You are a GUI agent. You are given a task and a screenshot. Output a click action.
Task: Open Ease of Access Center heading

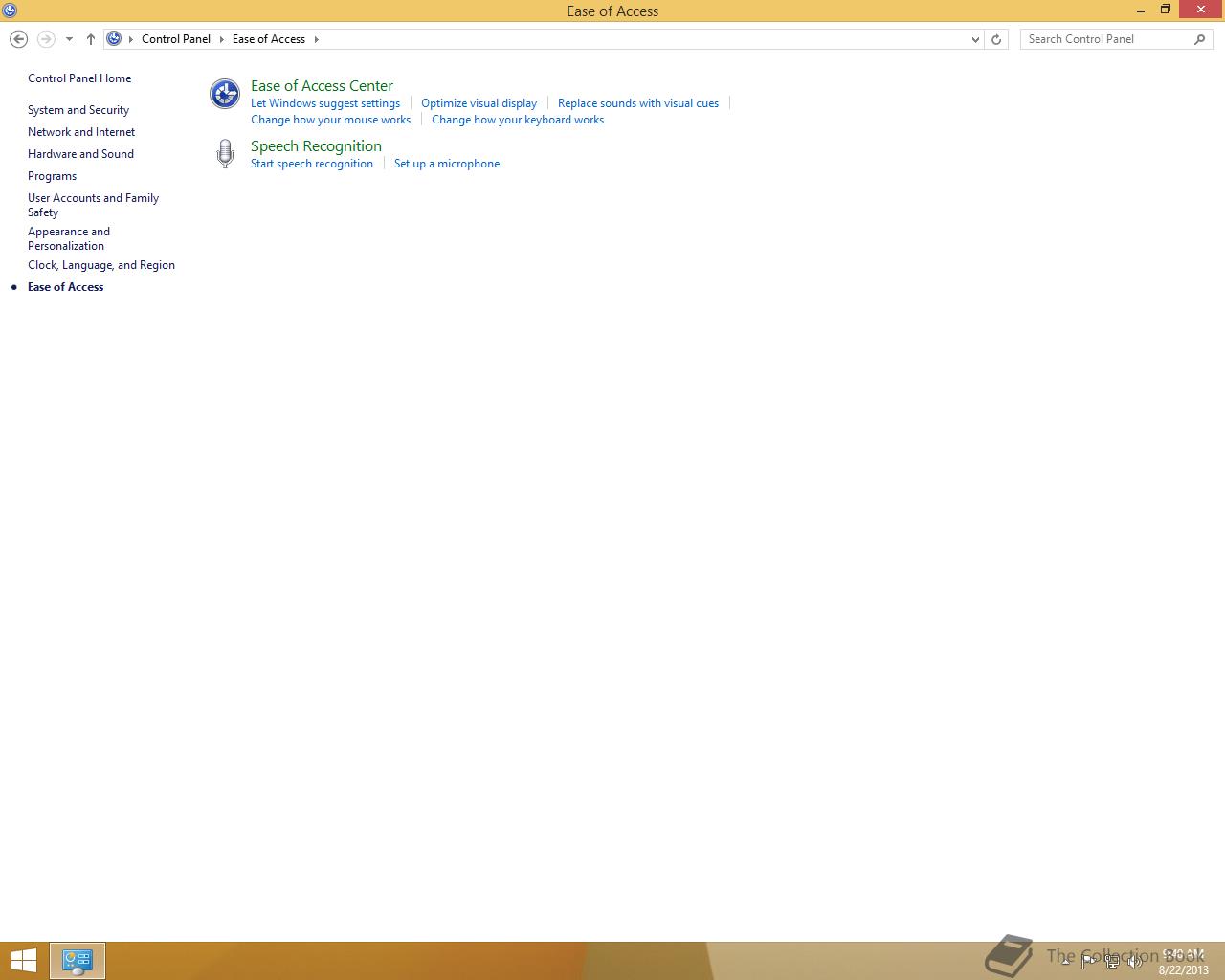pos(322,85)
